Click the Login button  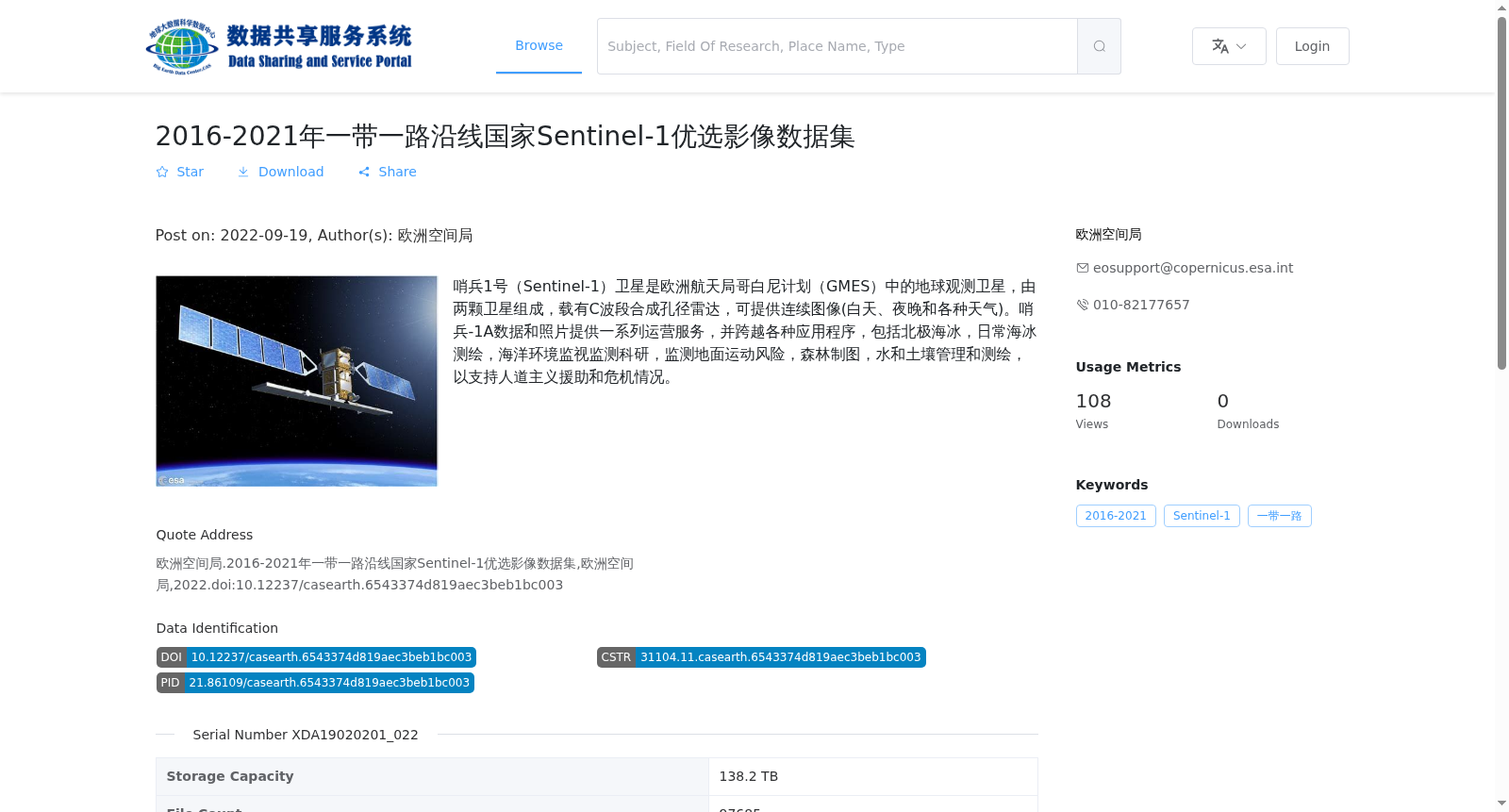coord(1312,46)
